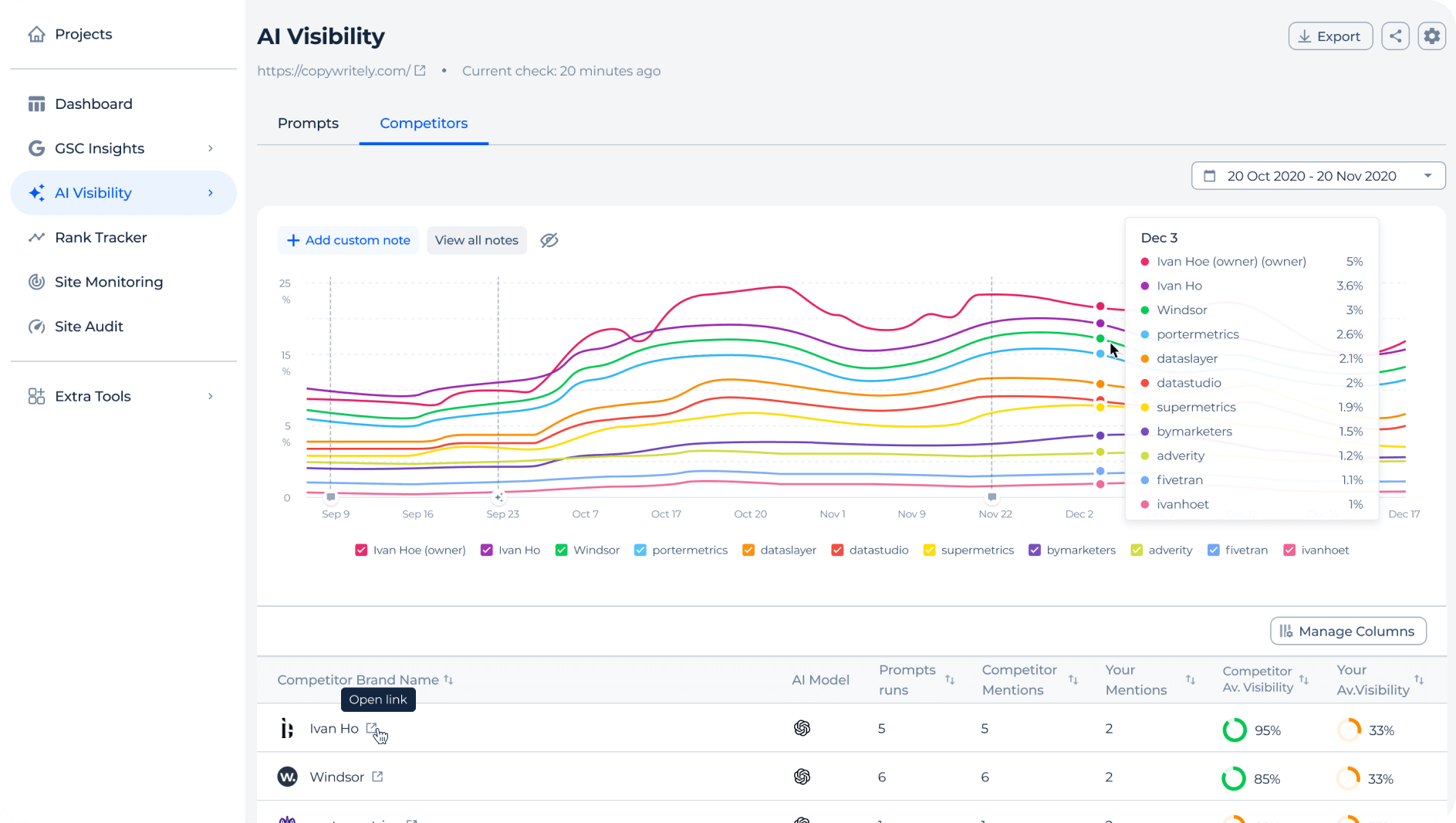
Task: Open the settings gear in the top bar
Action: 1431,36
